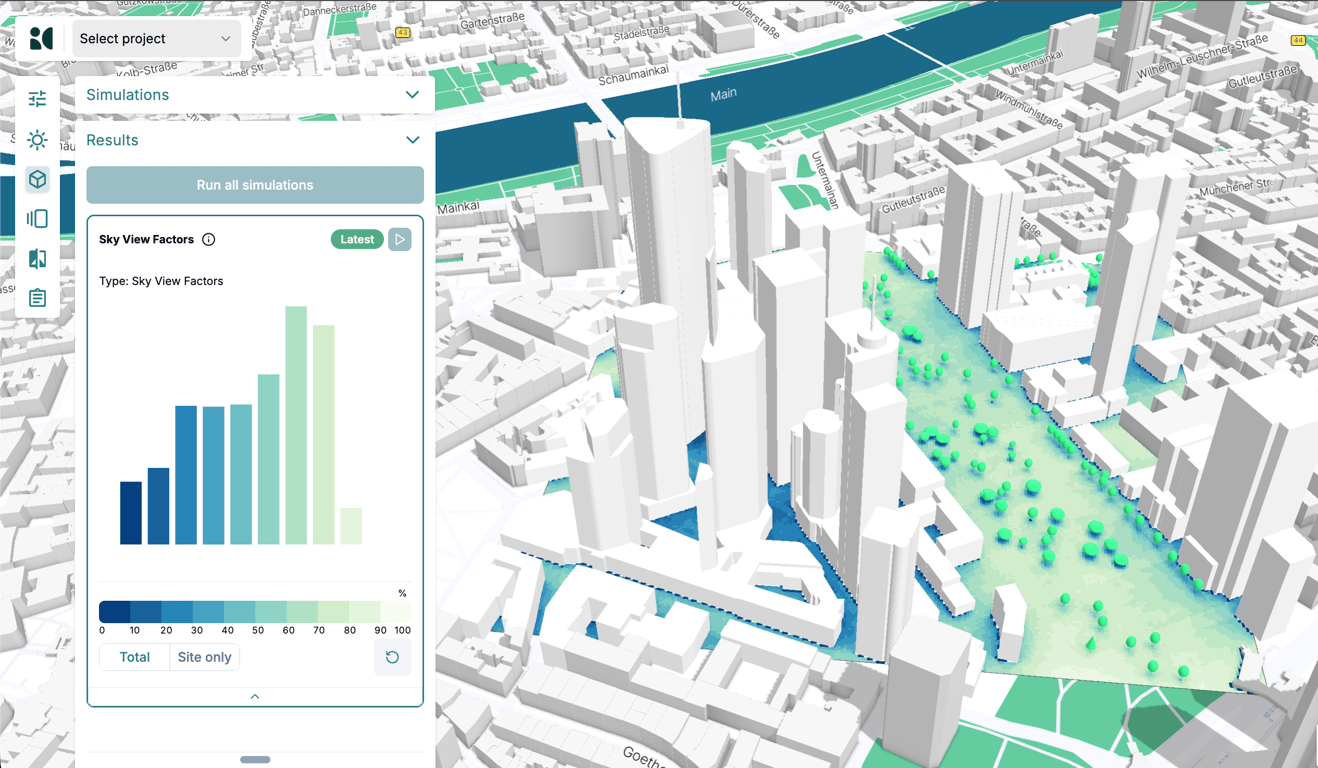
Task: Select the 40–50% legend color swatch
Action: tap(240, 612)
